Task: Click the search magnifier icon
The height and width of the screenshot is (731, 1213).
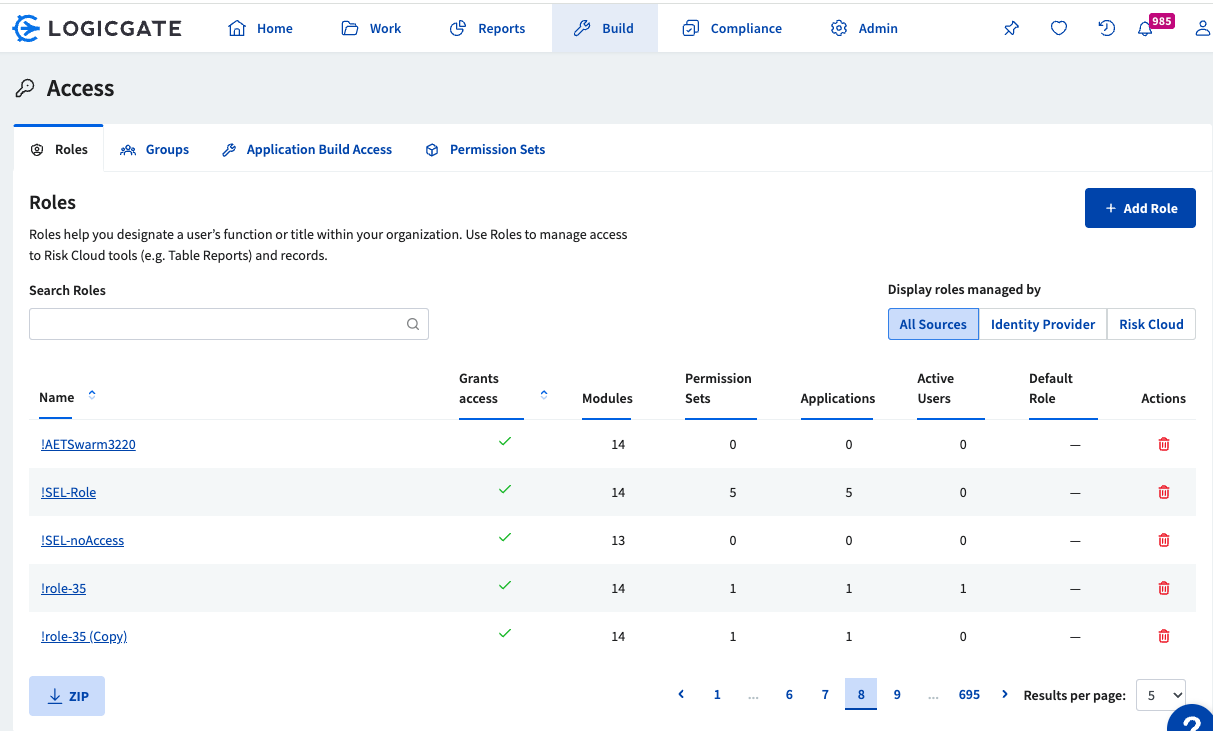Action: (x=413, y=324)
